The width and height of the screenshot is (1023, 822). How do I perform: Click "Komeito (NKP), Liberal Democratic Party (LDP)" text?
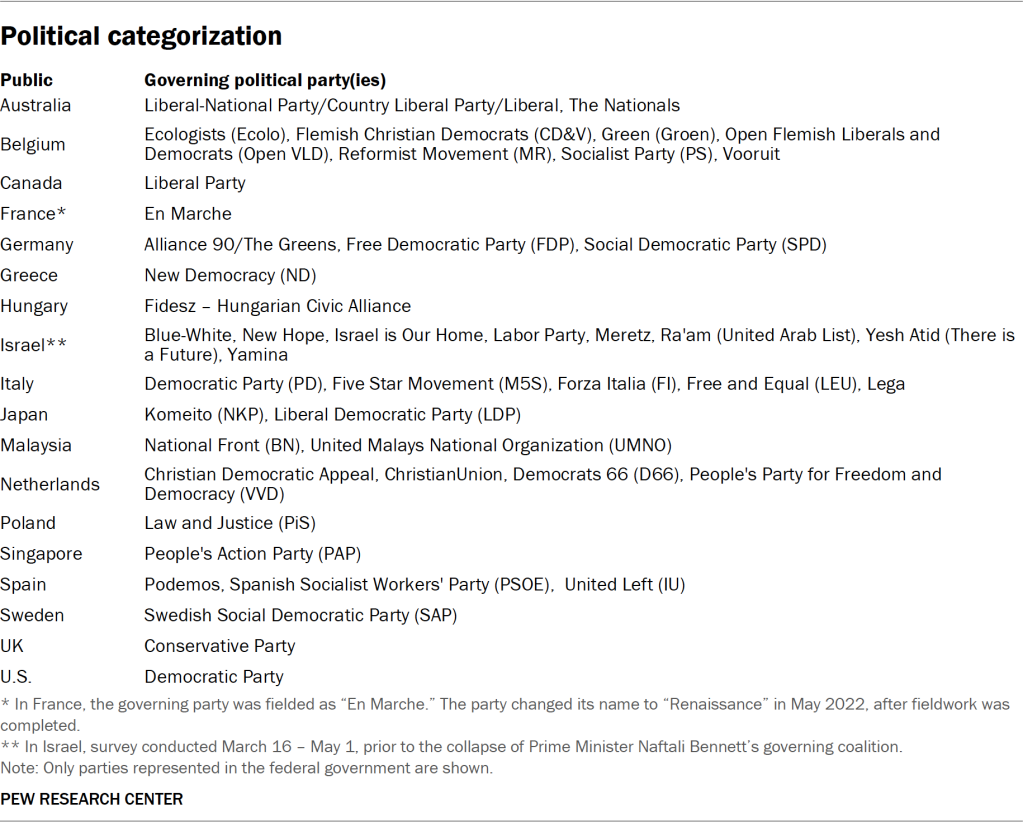[332, 414]
